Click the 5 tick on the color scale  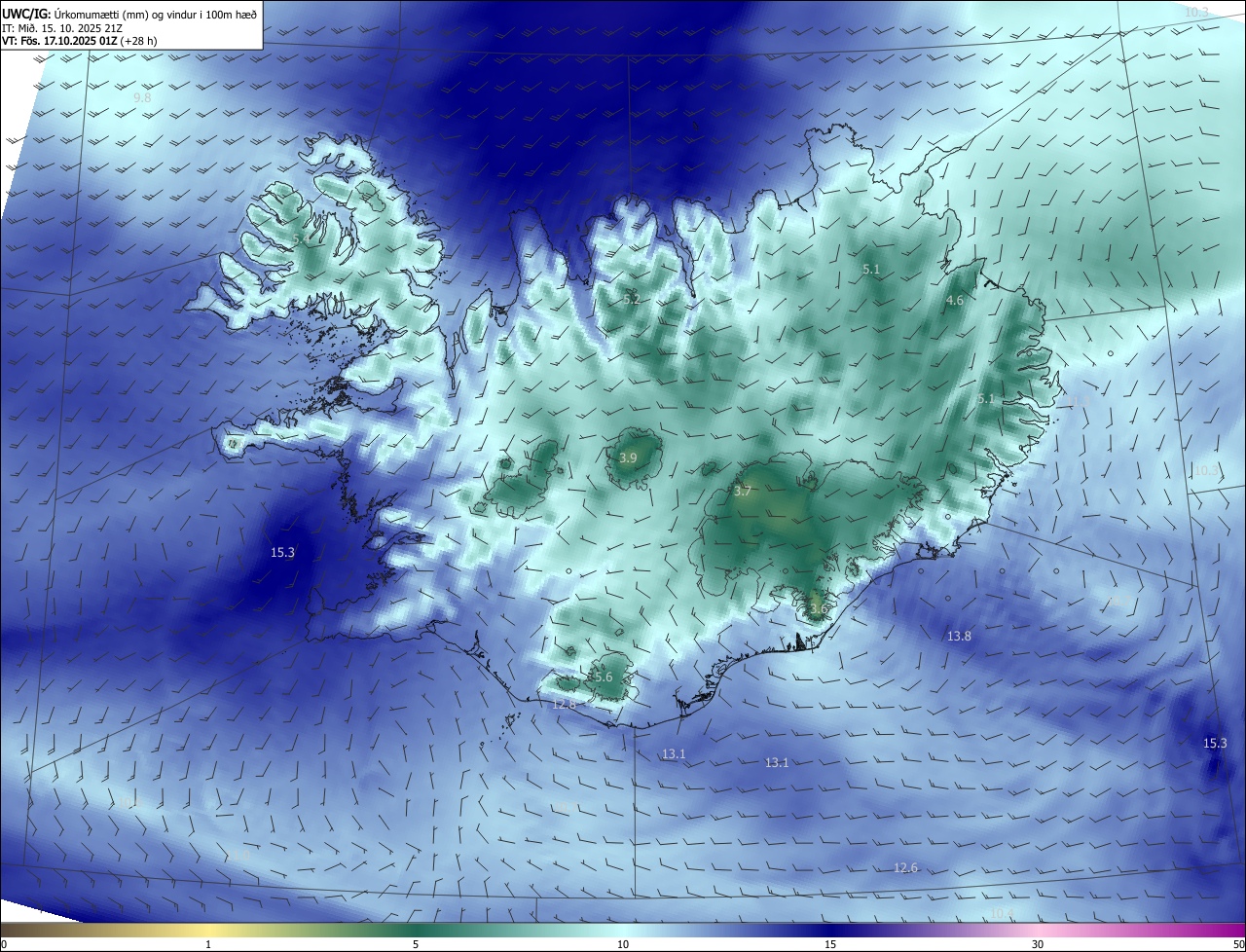[416, 944]
